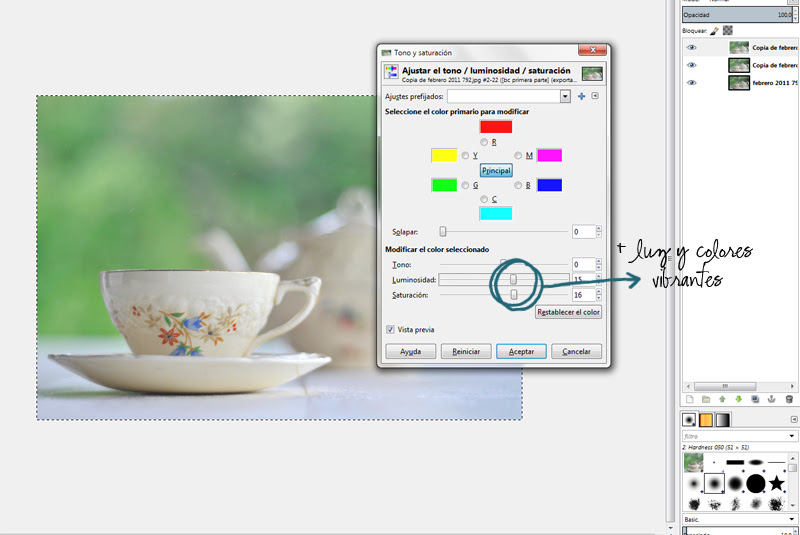Click the hue-saturation tool icon in dialog header
The image size is (800, 535).
[391, 72]
